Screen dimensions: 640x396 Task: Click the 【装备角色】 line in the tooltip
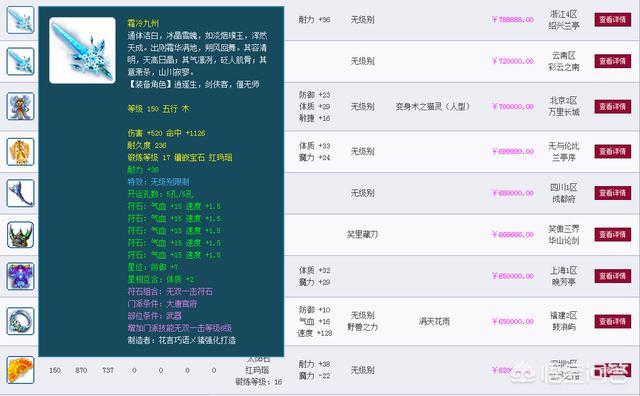(193, 85)
